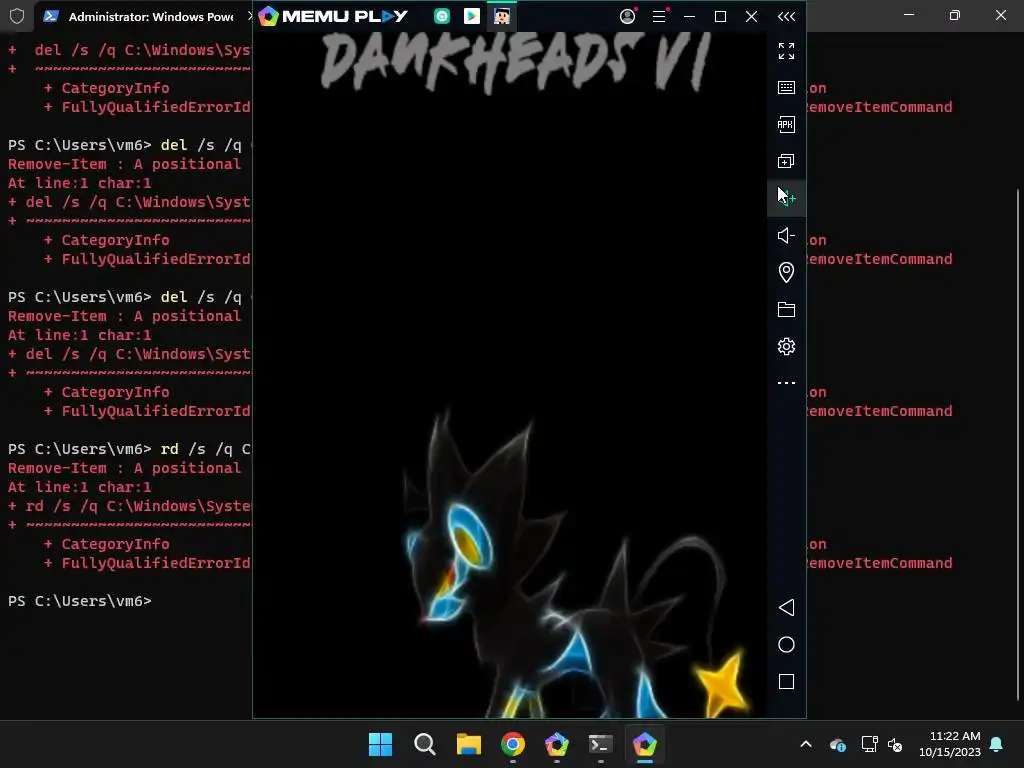Open File Explorer from taskbar
This screenshot has width=1024, height=768.
(x=468, y=744)
